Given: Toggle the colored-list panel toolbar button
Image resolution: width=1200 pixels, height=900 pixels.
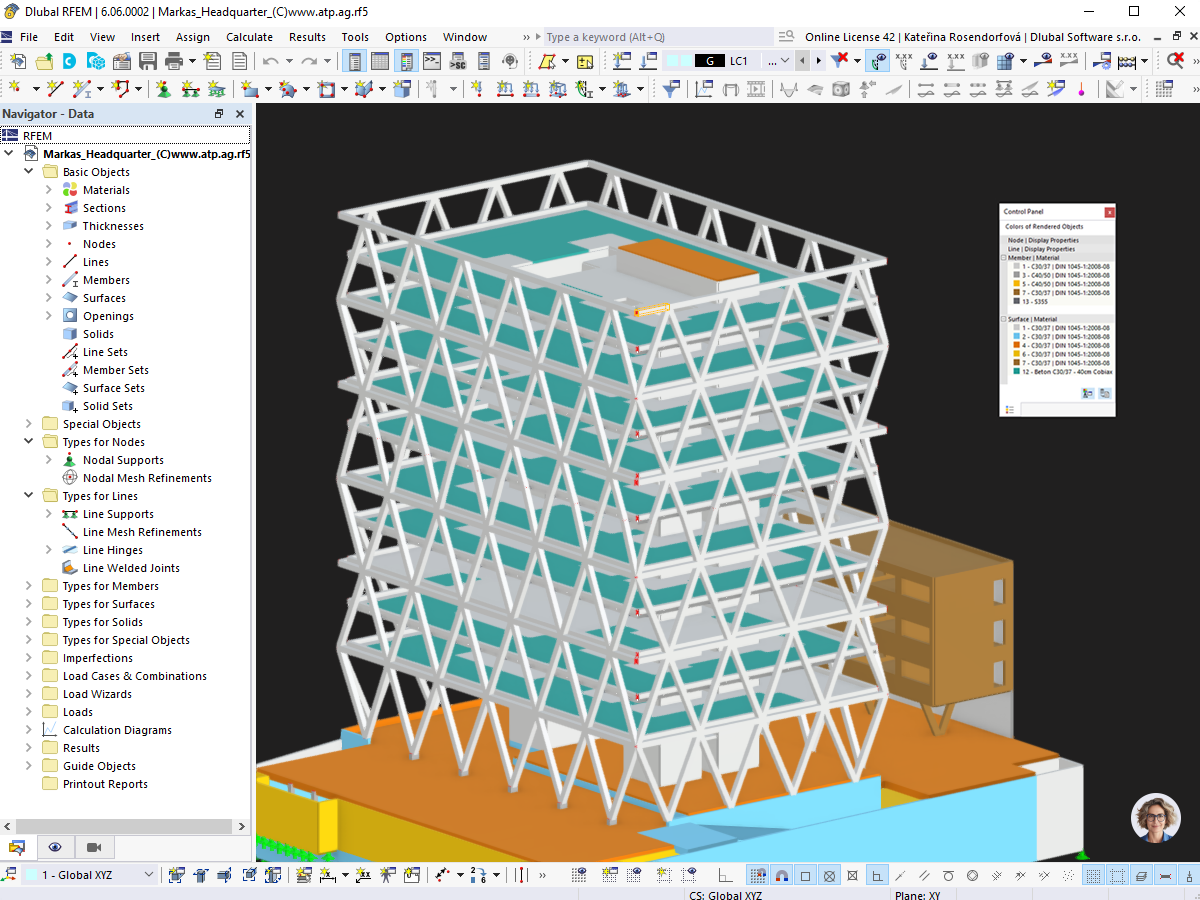Looking at the screenshot, I should click(404, 61).
